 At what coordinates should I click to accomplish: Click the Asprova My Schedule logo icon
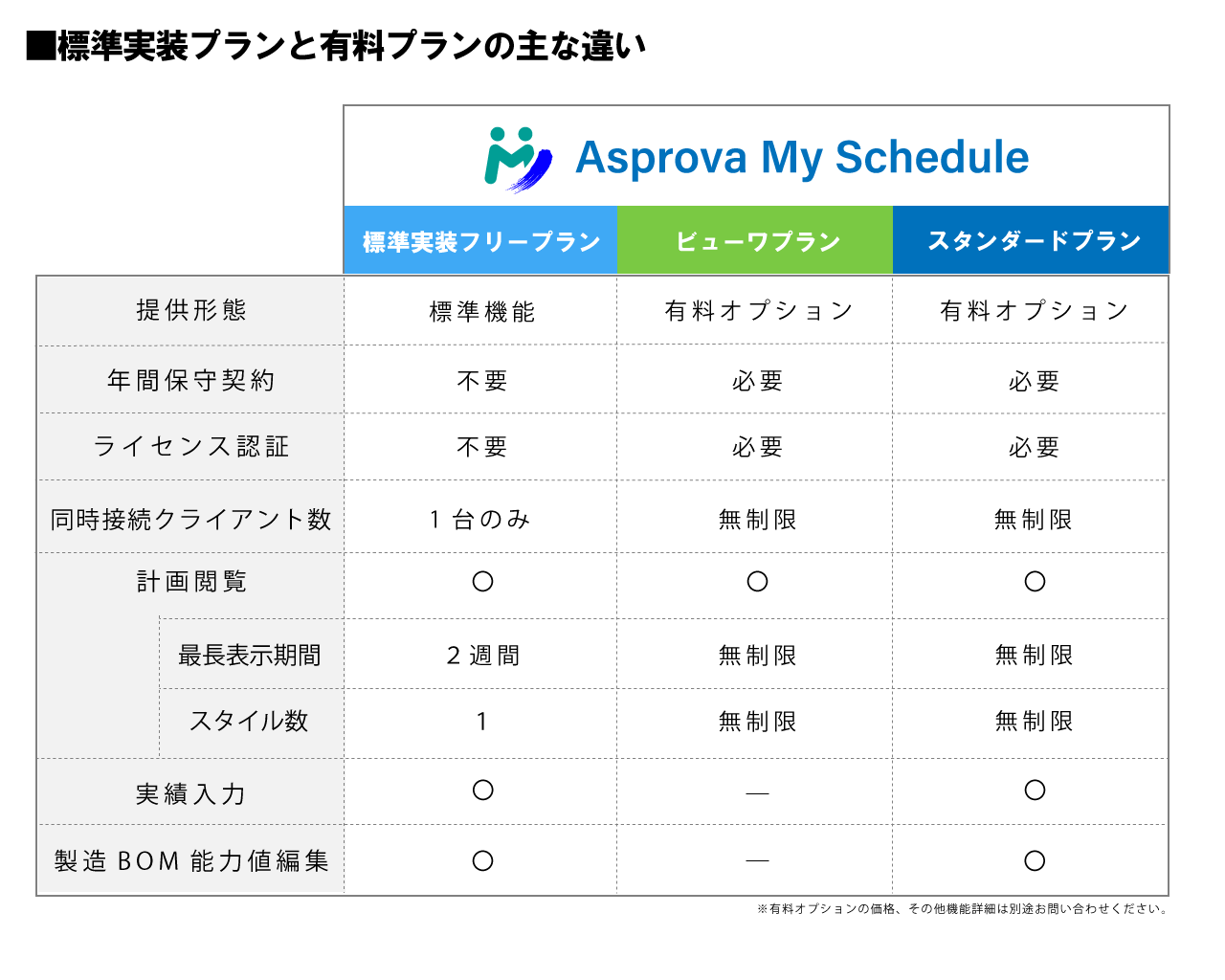pyautogui.click(x=518, y=159)
